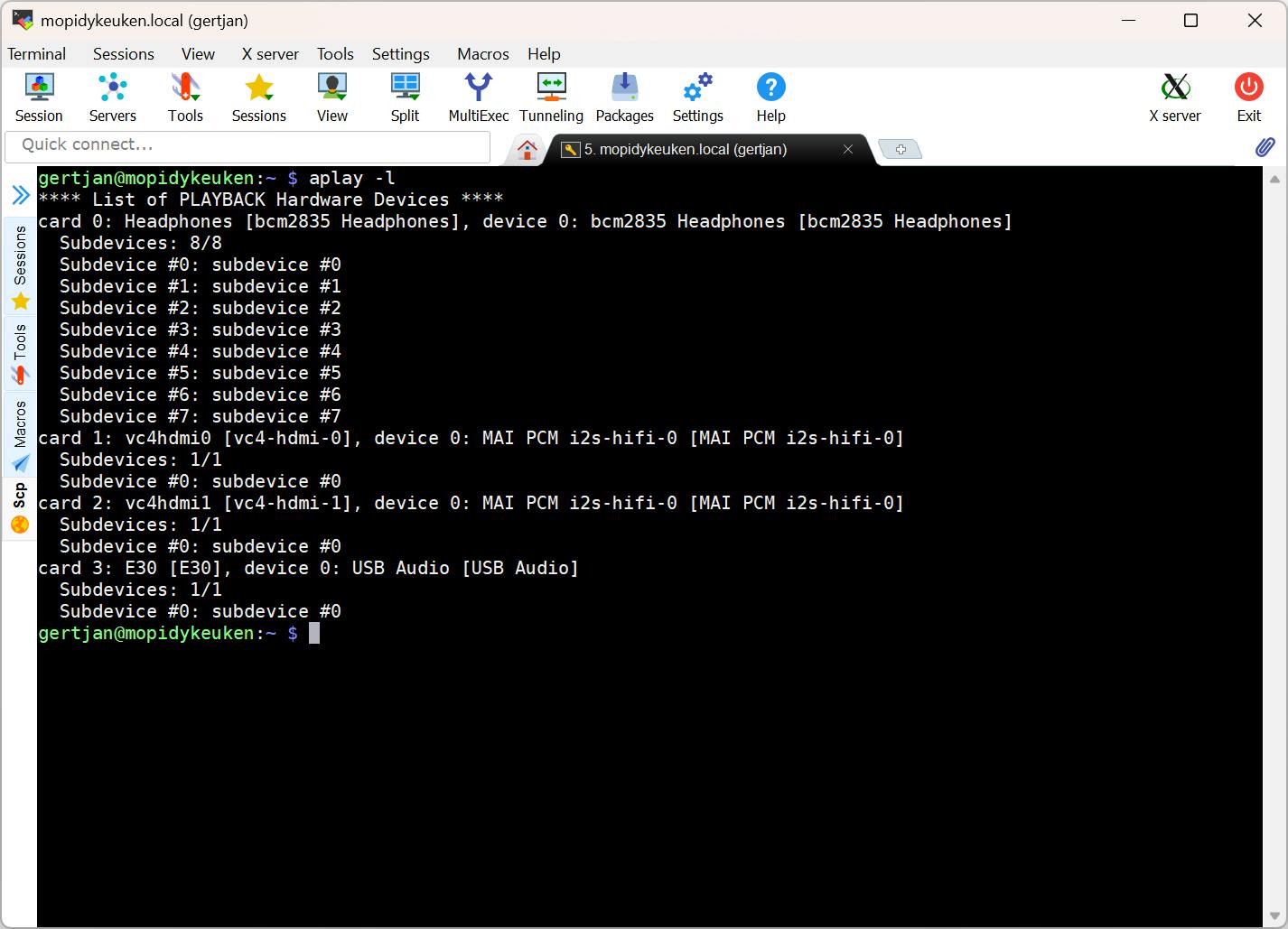
Task: Click the 'card 3: E30' output line
Action: coord(309,568)
